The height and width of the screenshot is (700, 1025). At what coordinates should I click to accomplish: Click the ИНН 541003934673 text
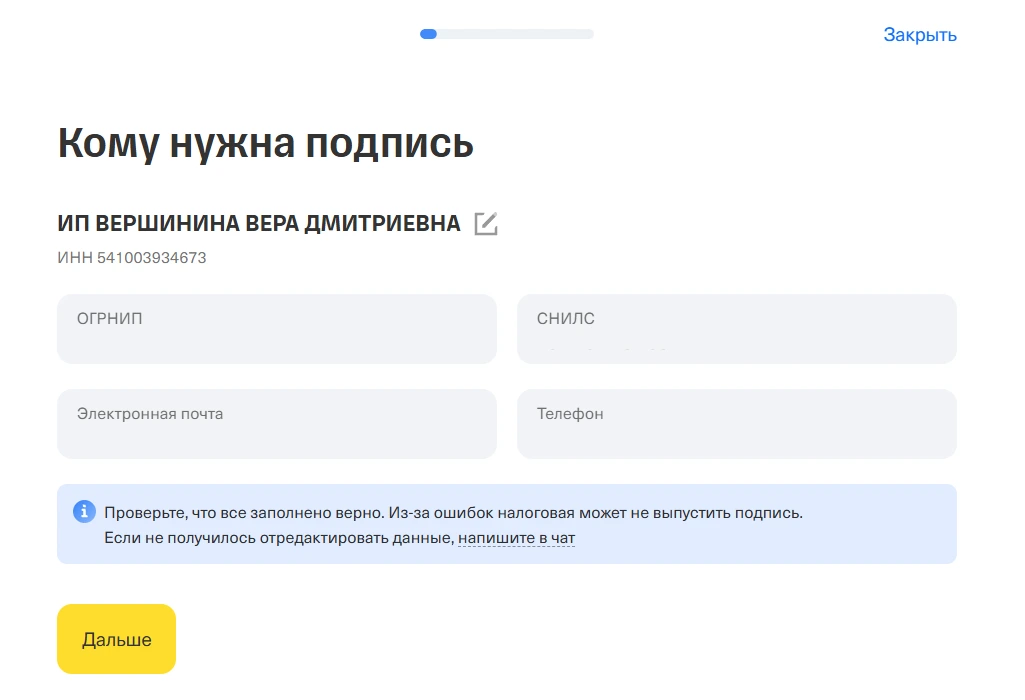click(132, 258)
